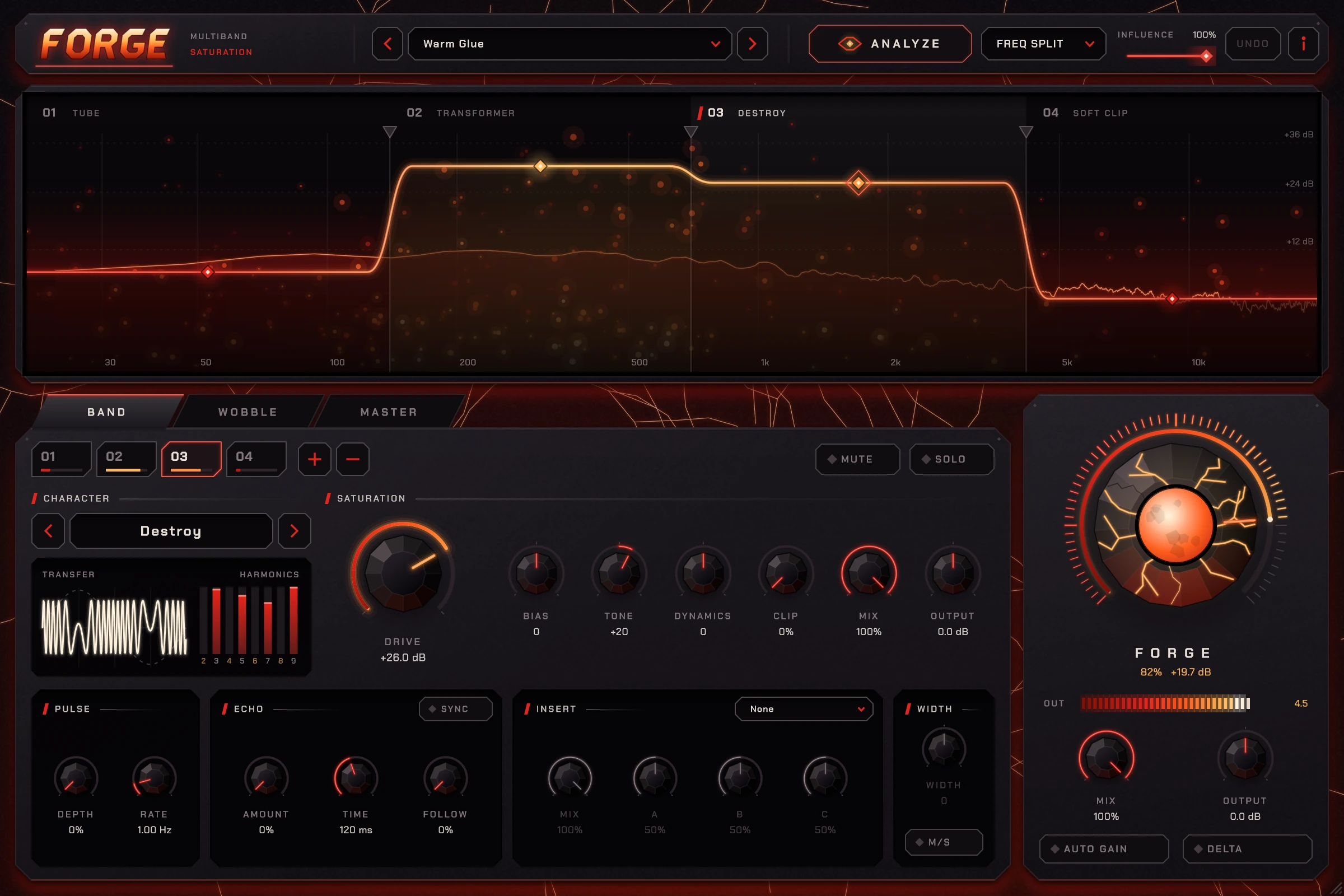
Task: Select next character type arrow
Action: pos(295,531)
